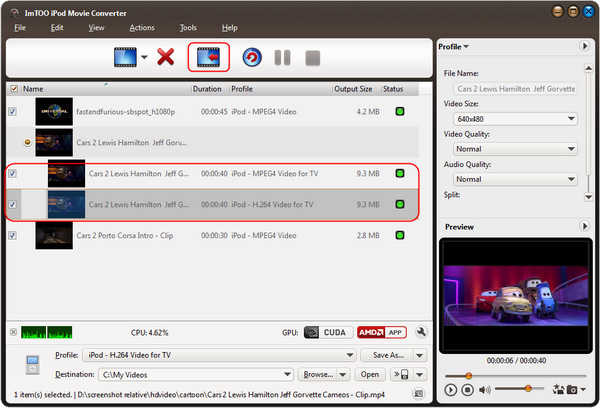The width and height of the screenshot is (600, 408).
Task: Click the File Name input field
Action: (515, 89)
